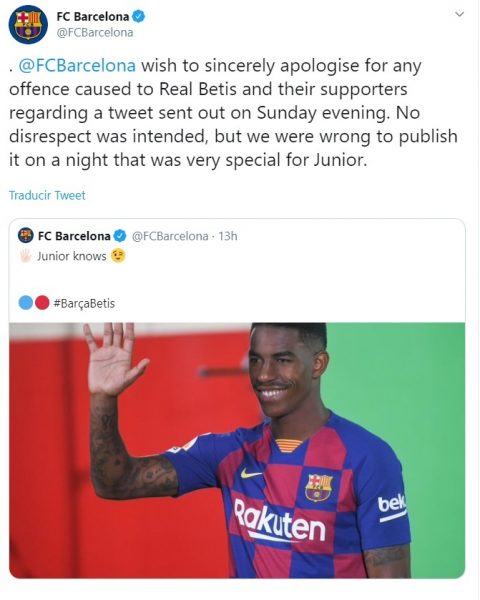Image resolution: width=480 pixels, height=600 pixels.
Task: Open the FC Barcelona profile avatar
Action: coord(28,24)
